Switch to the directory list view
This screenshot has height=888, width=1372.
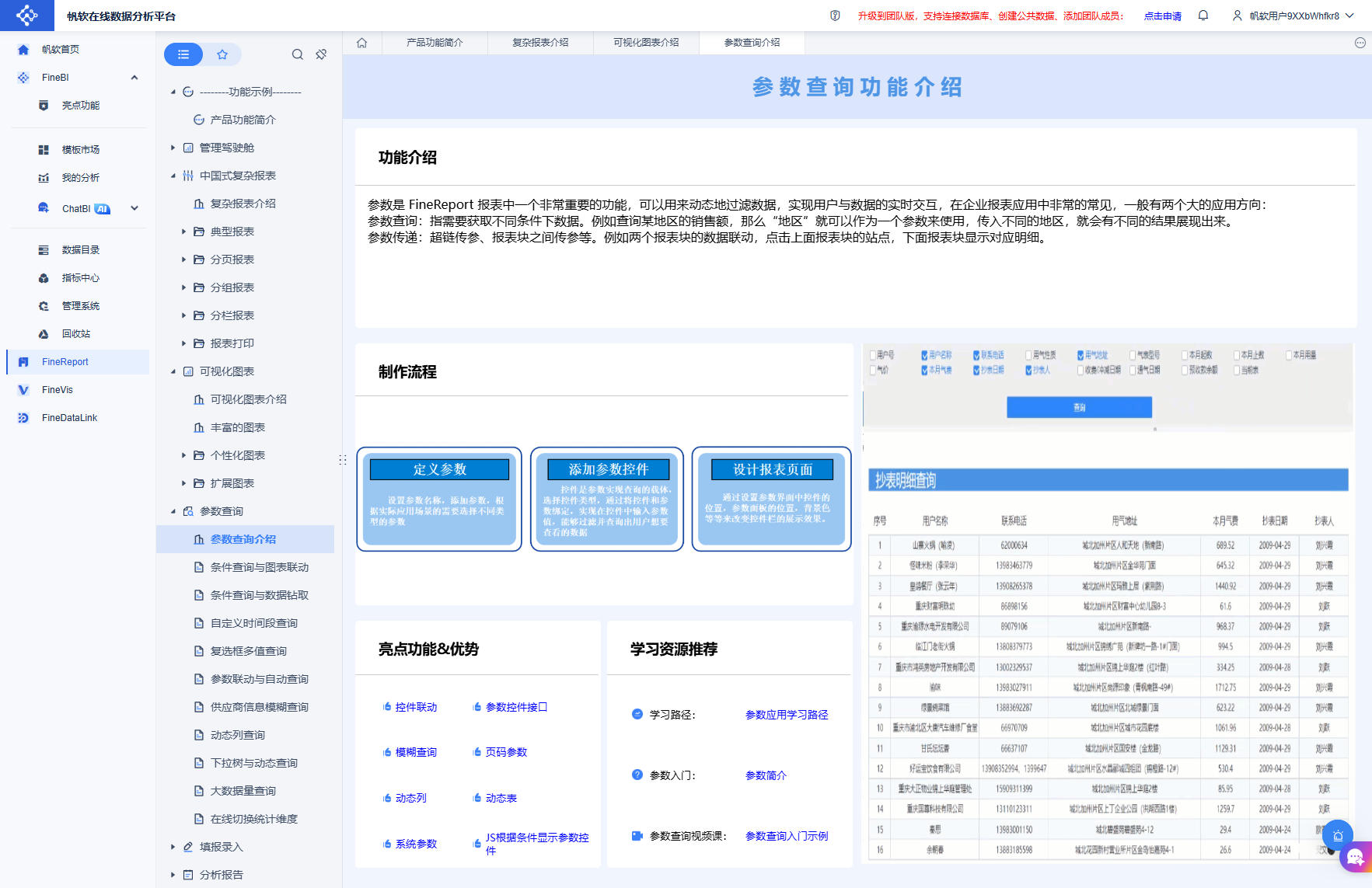pos(183,54)
